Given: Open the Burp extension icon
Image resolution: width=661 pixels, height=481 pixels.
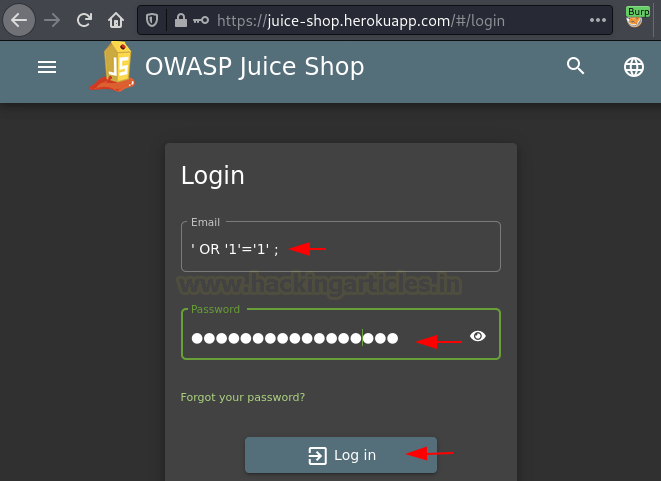Looking at the screenshot, I should 636,18.
